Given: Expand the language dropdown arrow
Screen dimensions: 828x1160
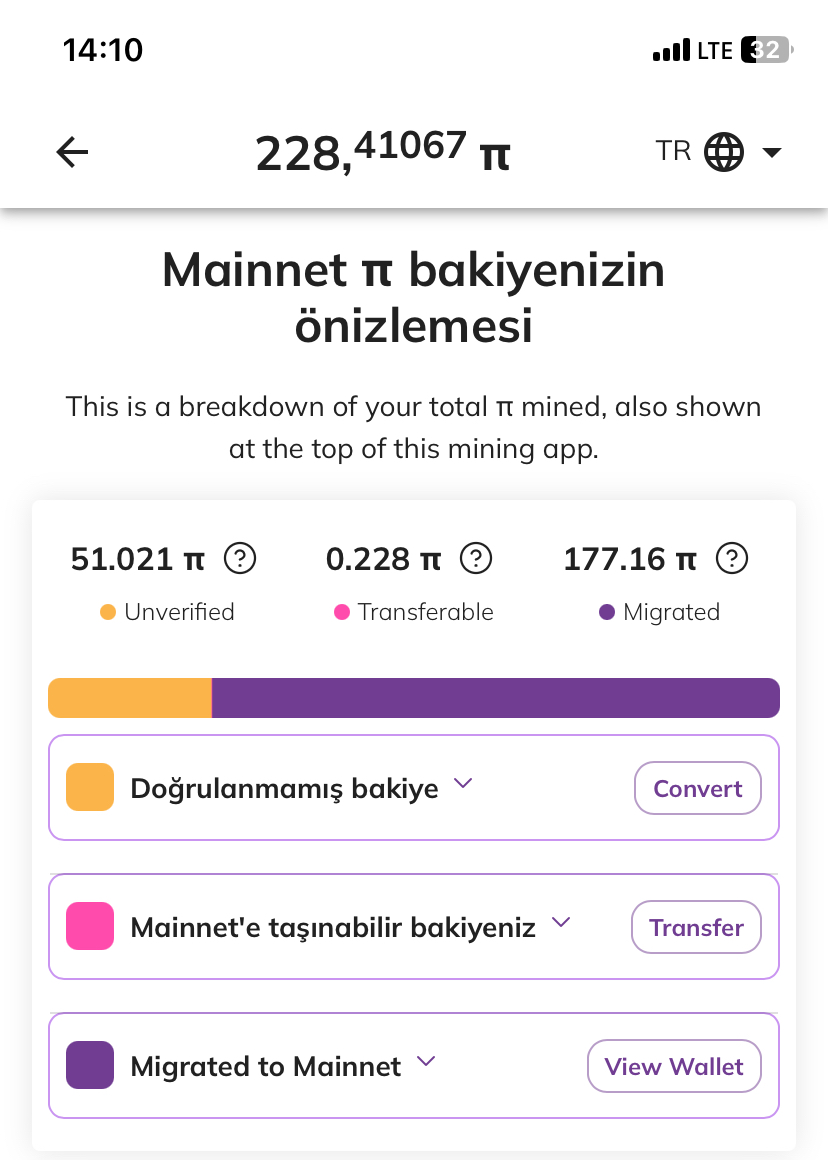Looking at the screenshot, I should coord(772,152).
